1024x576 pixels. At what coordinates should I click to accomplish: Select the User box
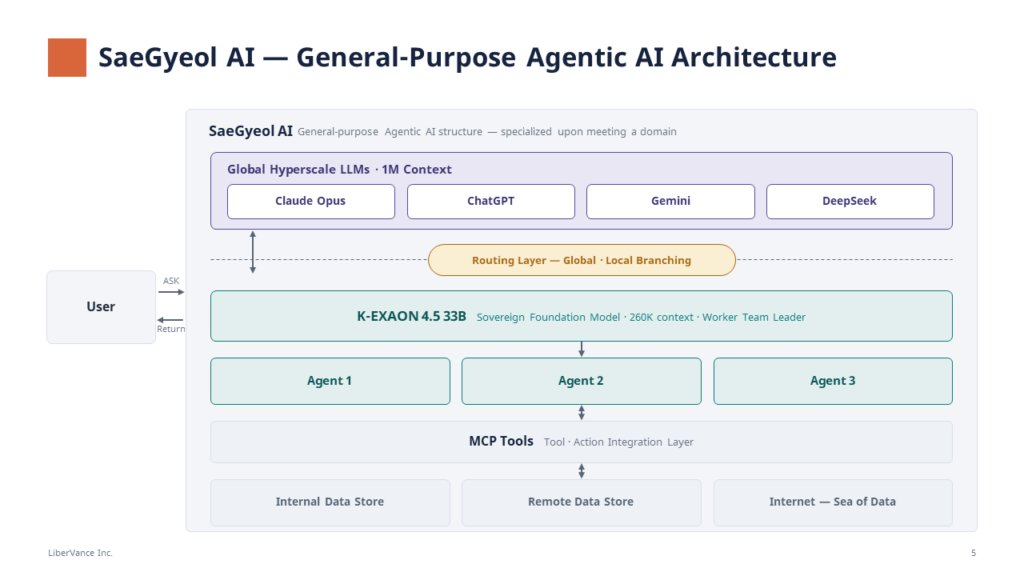point(101,307)
